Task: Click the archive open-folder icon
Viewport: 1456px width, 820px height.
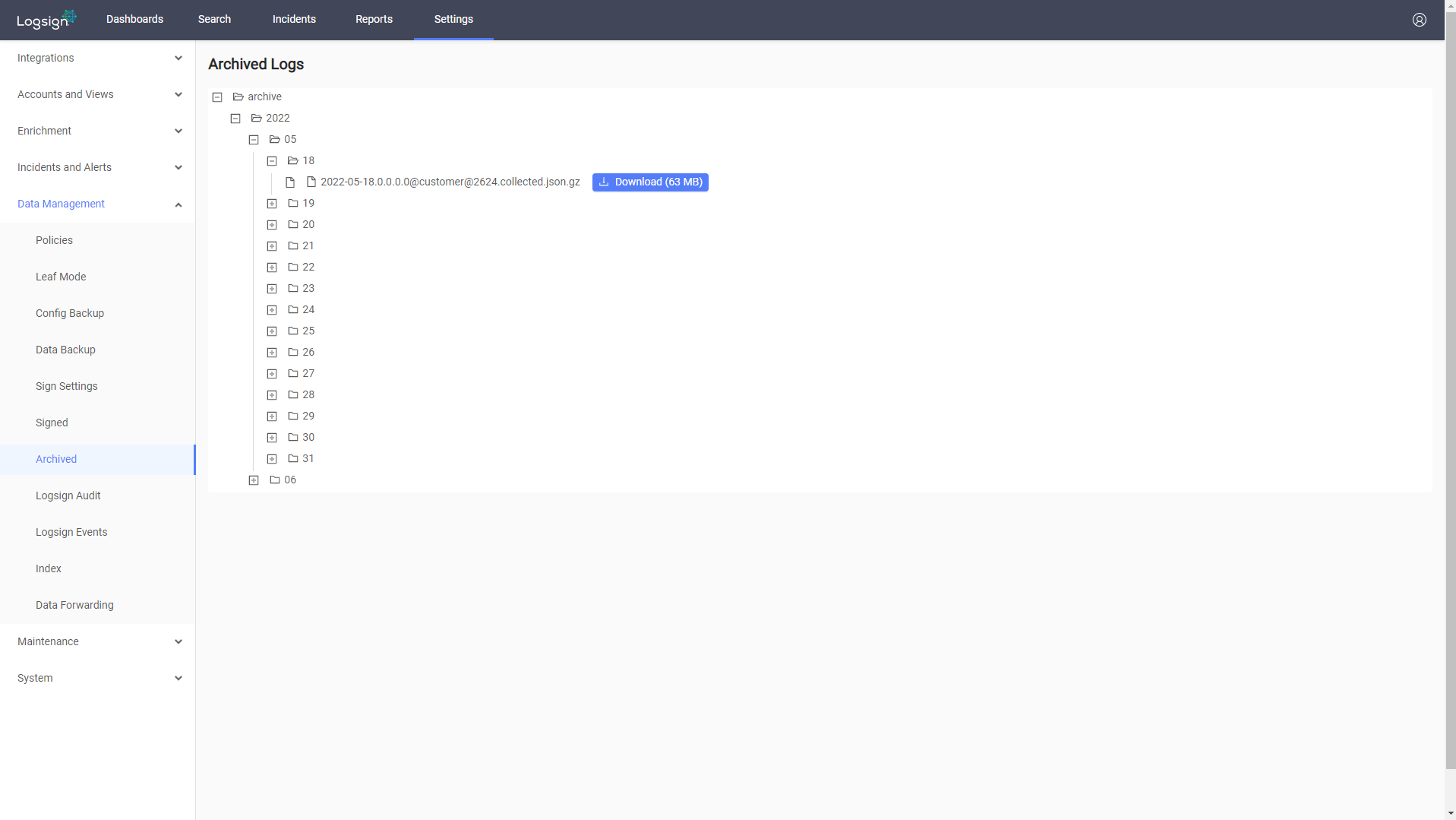Action: [x=238, y=97]
